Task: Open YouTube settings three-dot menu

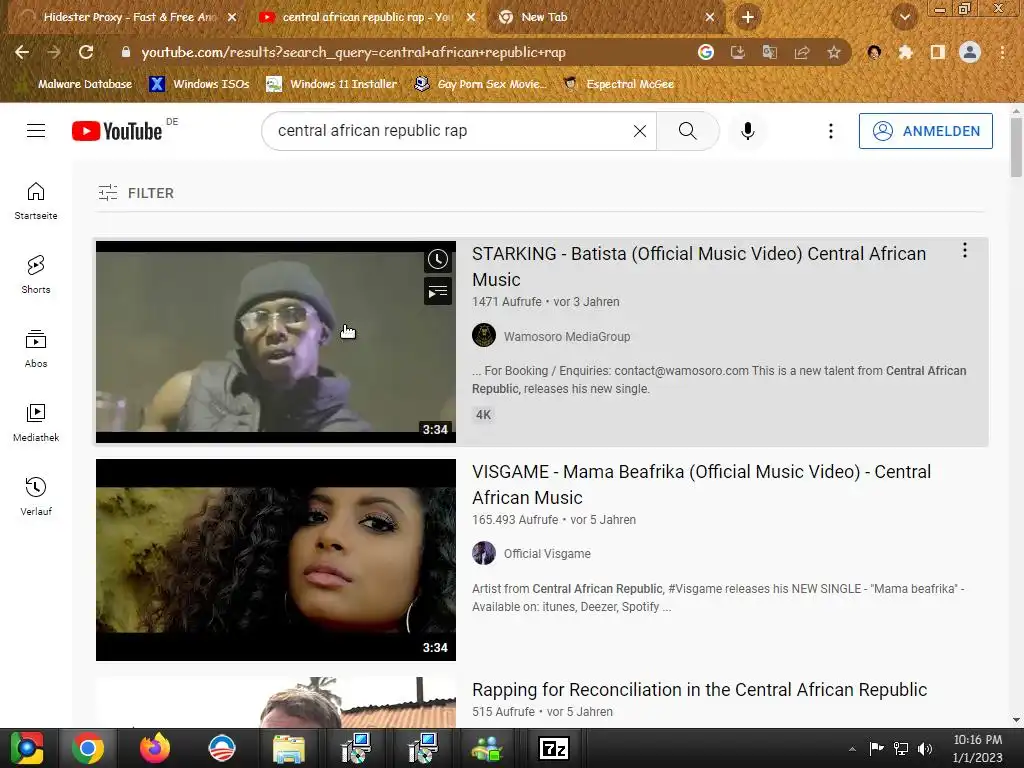Action: (x=831, y=131)
